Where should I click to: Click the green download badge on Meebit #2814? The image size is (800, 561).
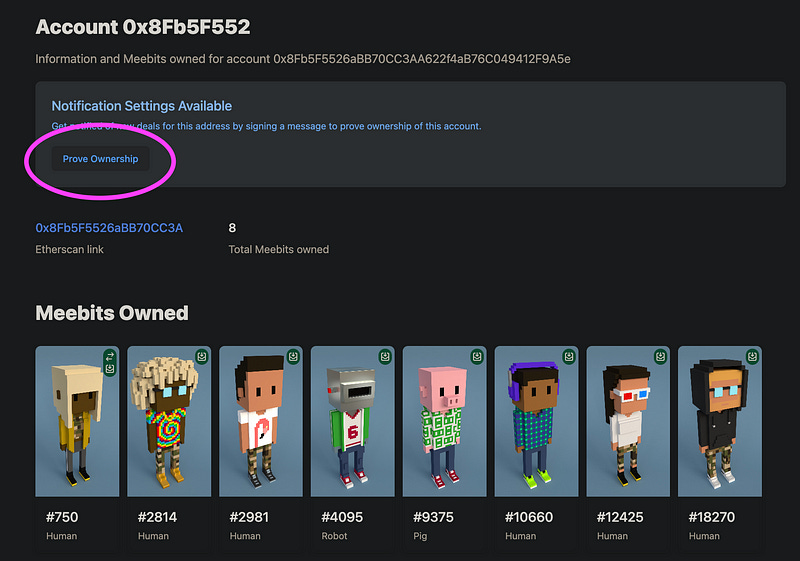tap(202, 356)
